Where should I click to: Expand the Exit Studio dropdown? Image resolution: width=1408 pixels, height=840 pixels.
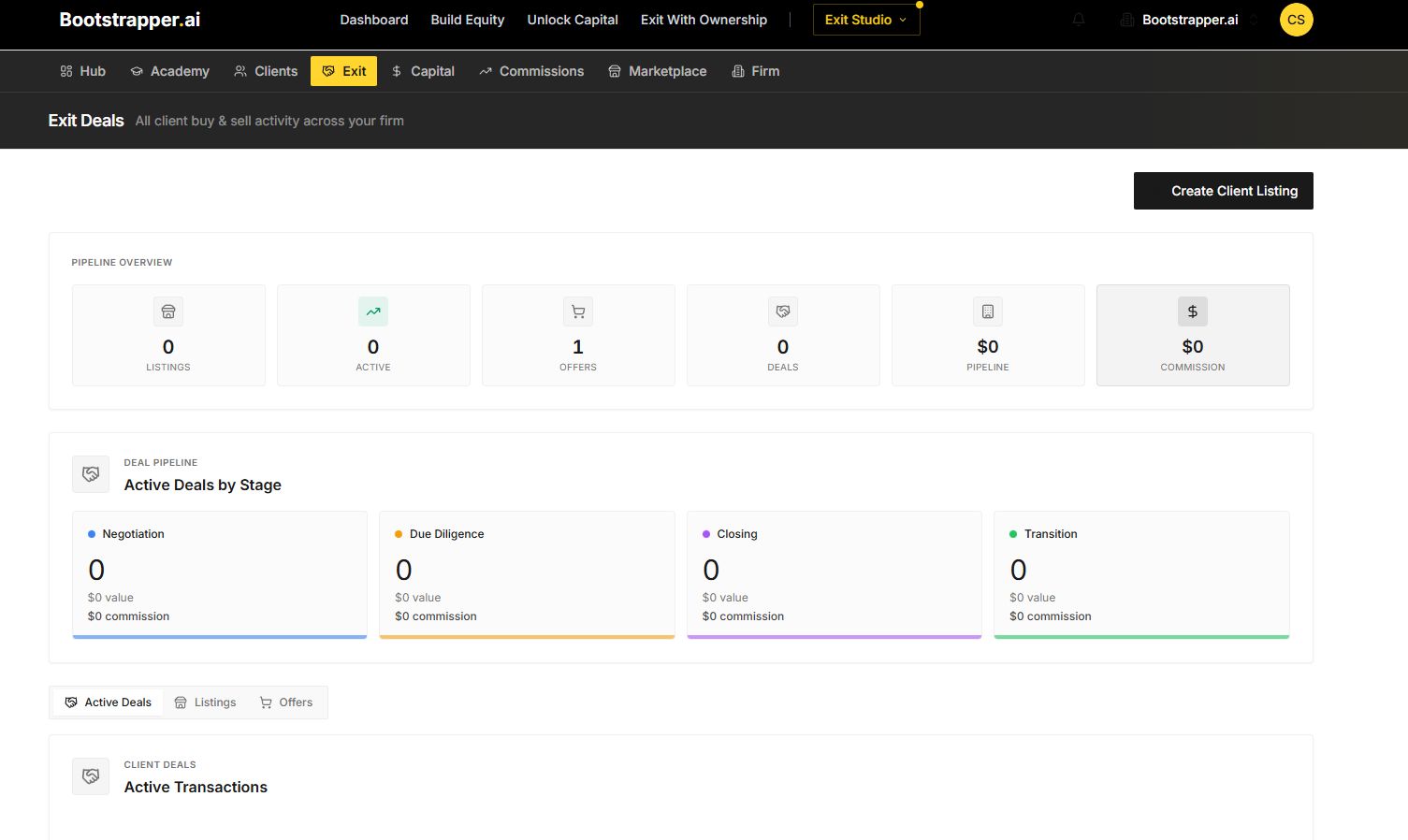pos(865,20)
